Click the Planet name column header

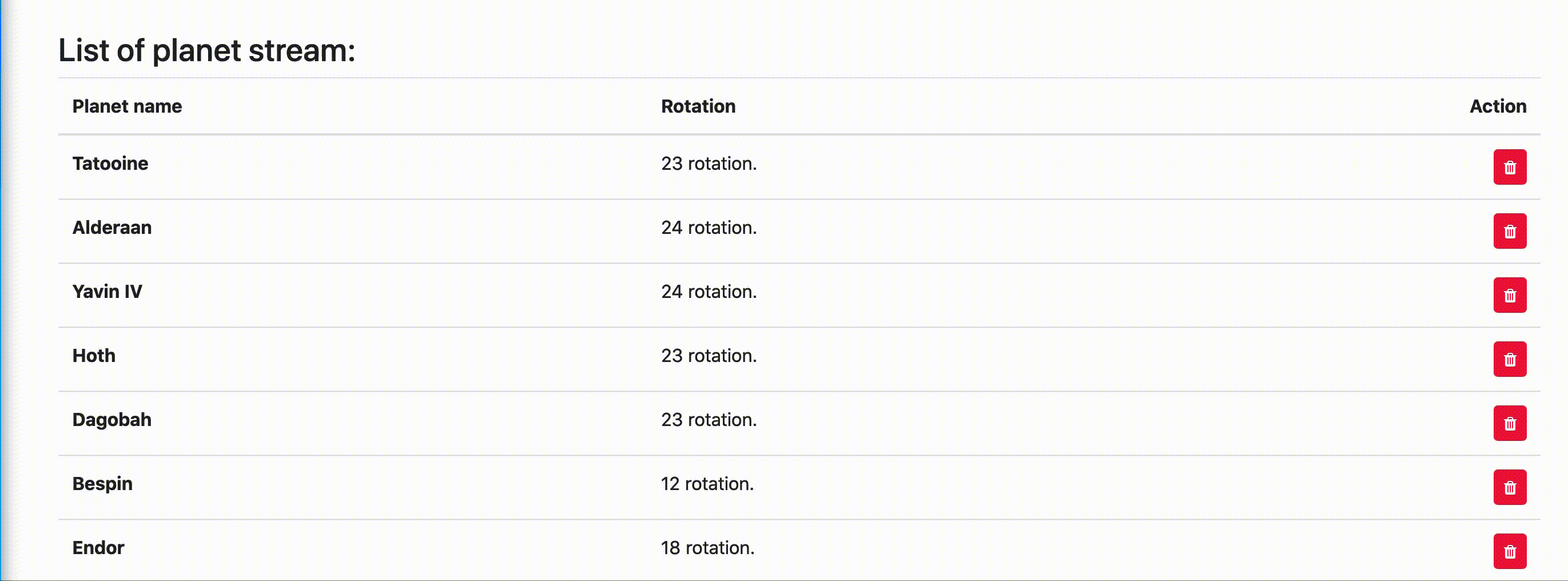127,106
